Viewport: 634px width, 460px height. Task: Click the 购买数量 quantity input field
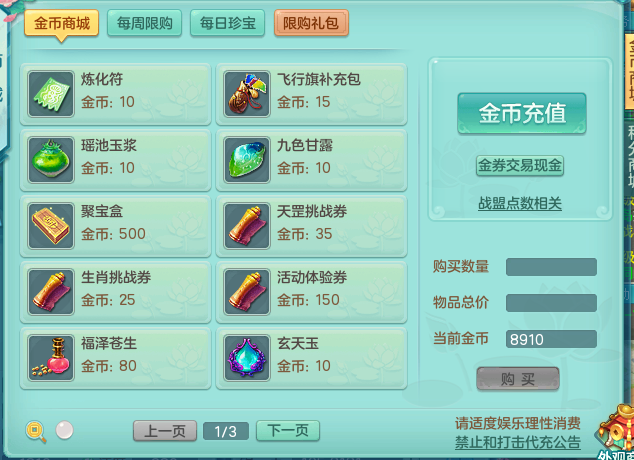551,267
